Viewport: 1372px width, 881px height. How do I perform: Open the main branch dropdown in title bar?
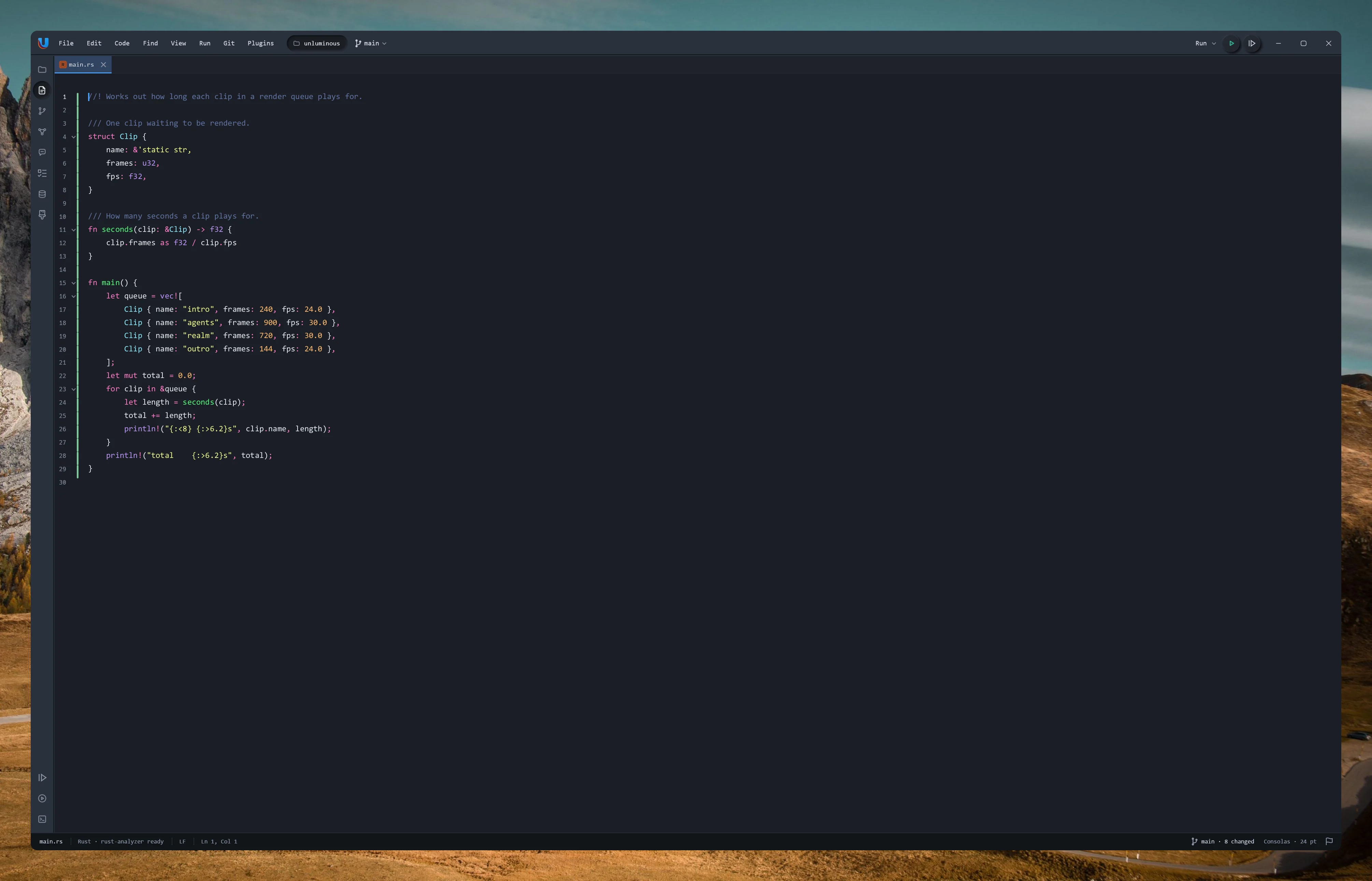point(370,43)
